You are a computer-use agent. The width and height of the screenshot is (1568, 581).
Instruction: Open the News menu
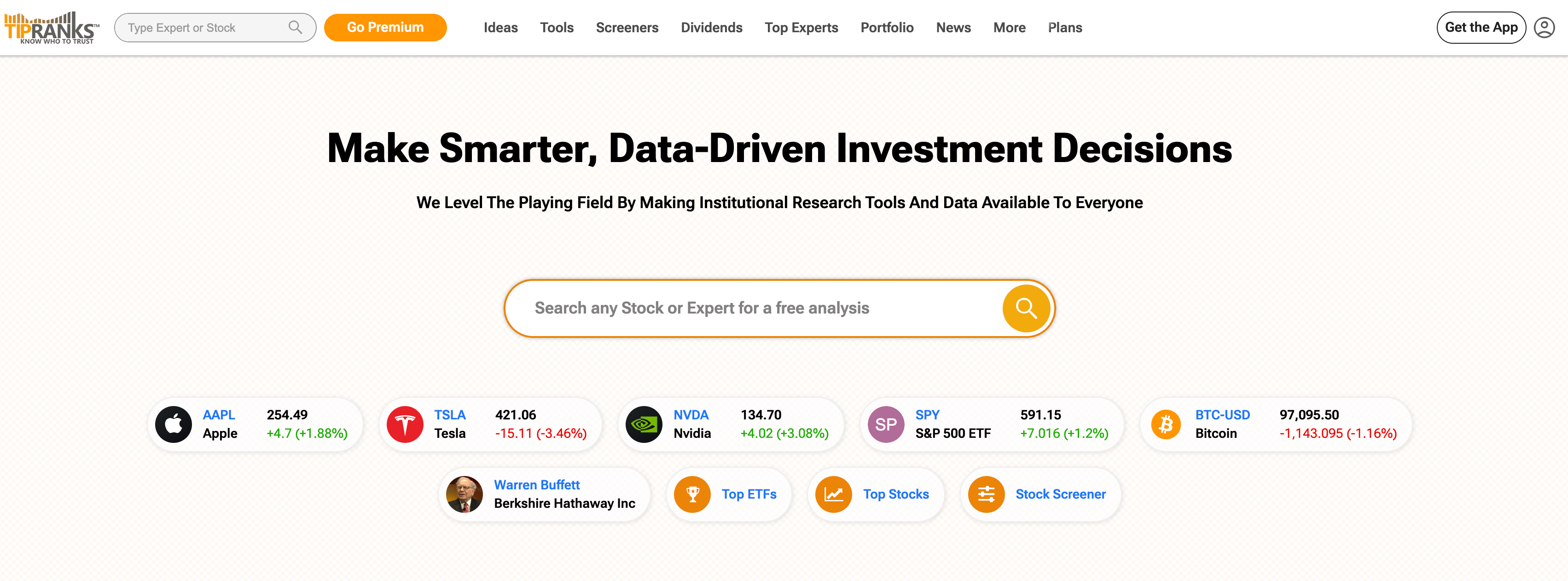[x=953, y=28]
